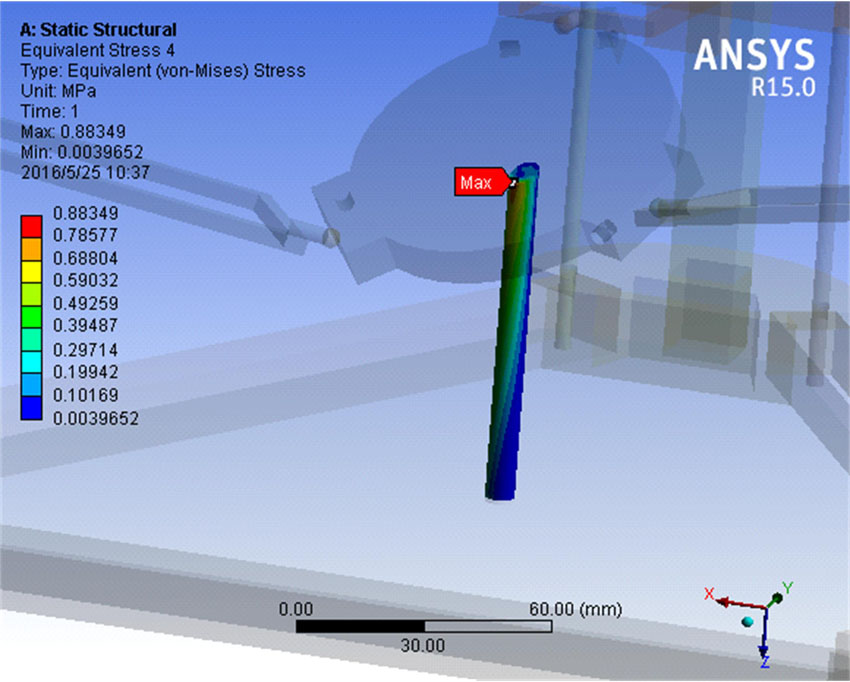850x682 pixels.
Task: Select the bottom end of the rod
Action: point(497,492)
